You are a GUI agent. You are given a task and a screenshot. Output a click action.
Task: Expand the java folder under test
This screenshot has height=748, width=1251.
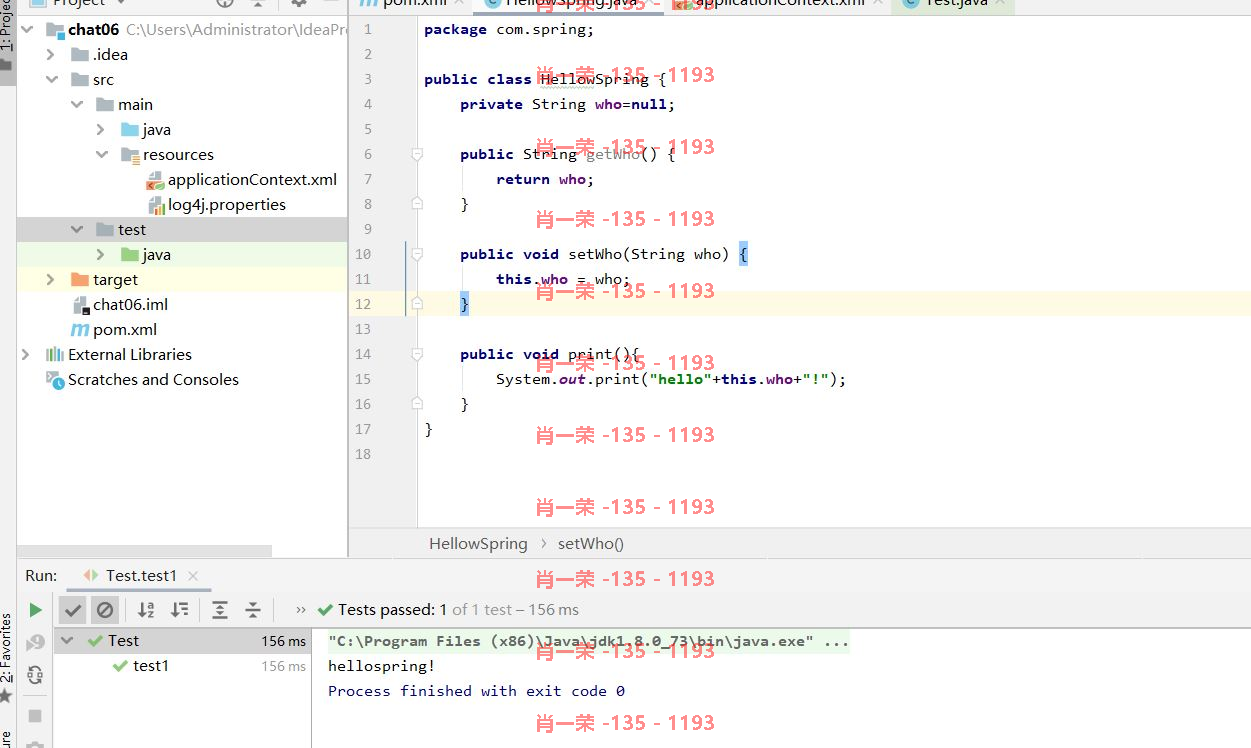101,255
